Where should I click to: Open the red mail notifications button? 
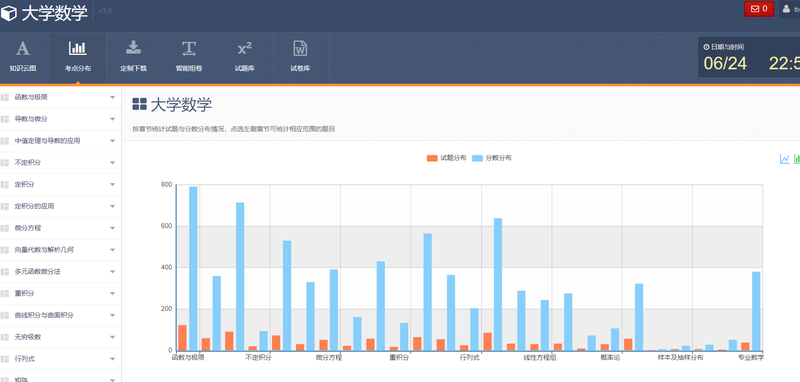(759, 9)
